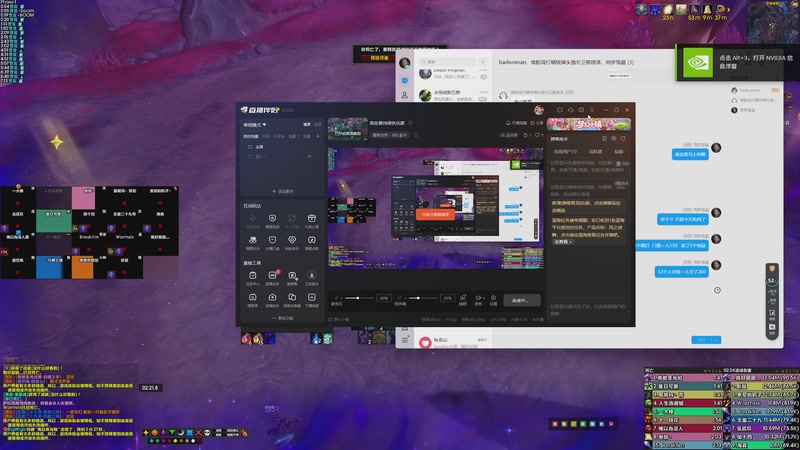Click the blue send button in chat window
The image size is (800, 450).
(702, 340)
